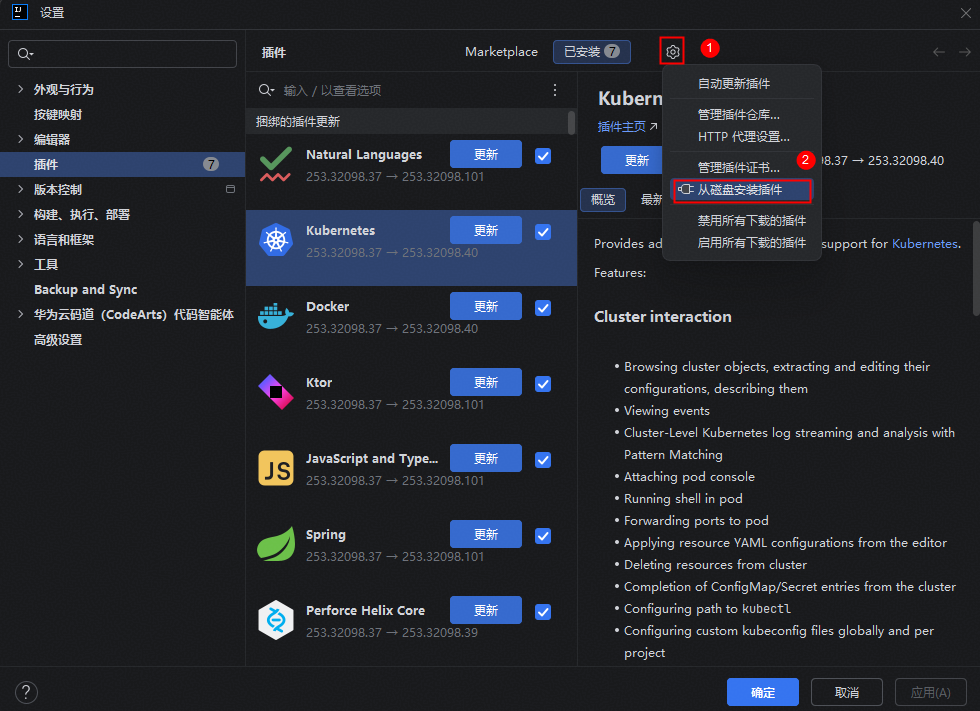Click 更新 button for Perforce Helix Core
The height and width of the screenshot is (711, 980).
point(486,610)
